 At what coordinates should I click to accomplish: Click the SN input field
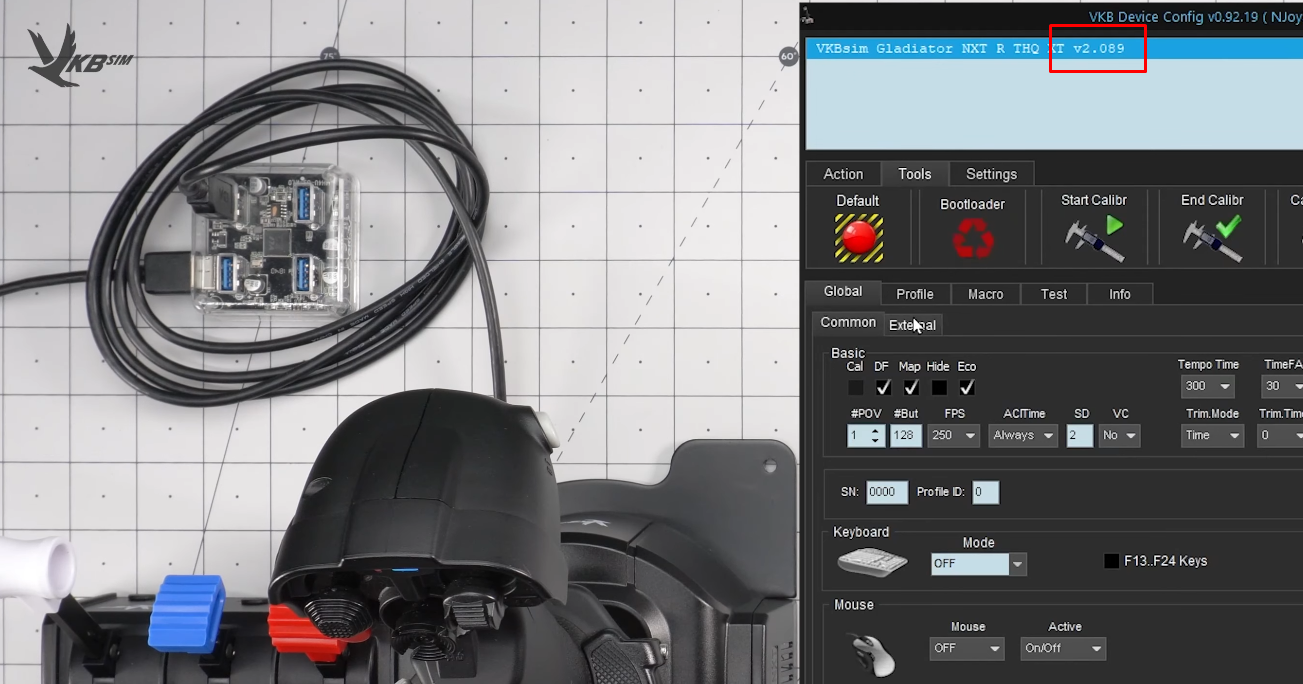click(x=887, y=492)
